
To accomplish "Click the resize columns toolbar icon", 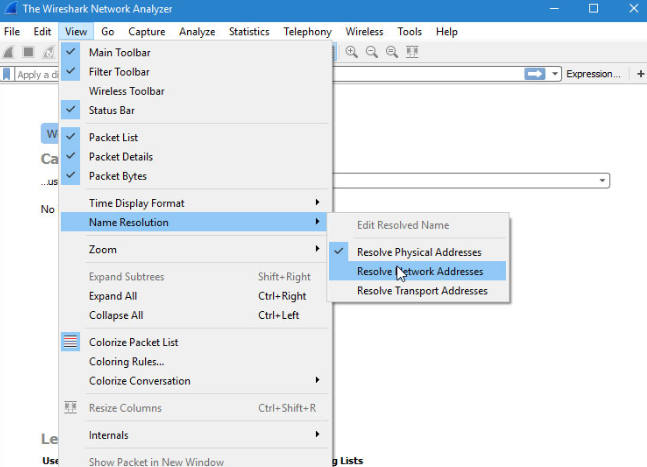I will 412,52.
